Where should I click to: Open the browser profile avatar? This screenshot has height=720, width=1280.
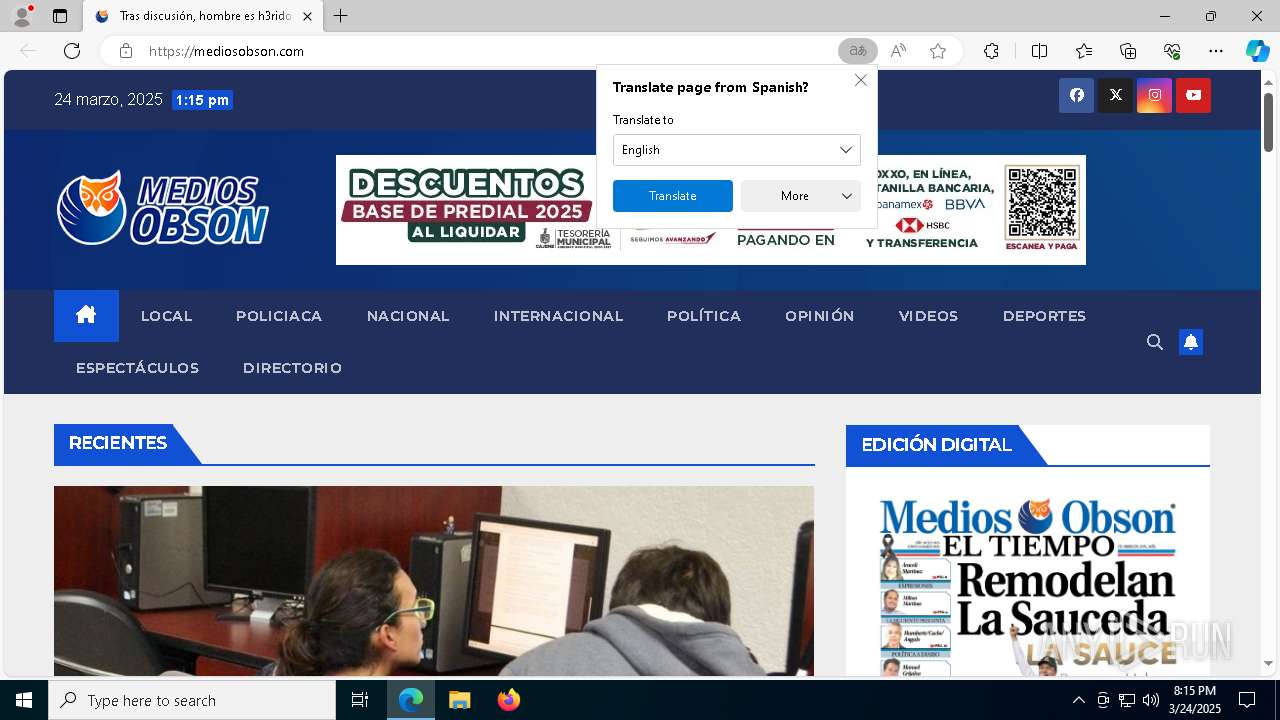[x=22, y=16]
